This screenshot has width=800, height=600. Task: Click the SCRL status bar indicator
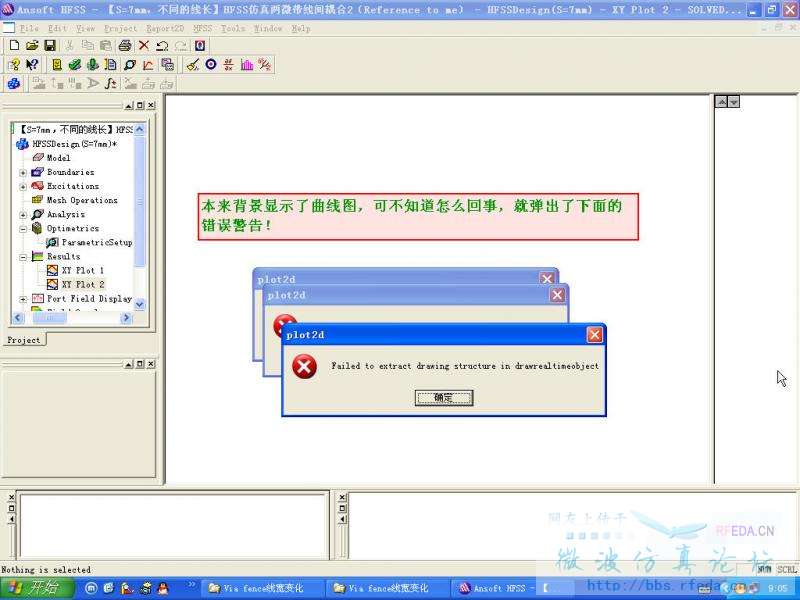click(787, 569)
